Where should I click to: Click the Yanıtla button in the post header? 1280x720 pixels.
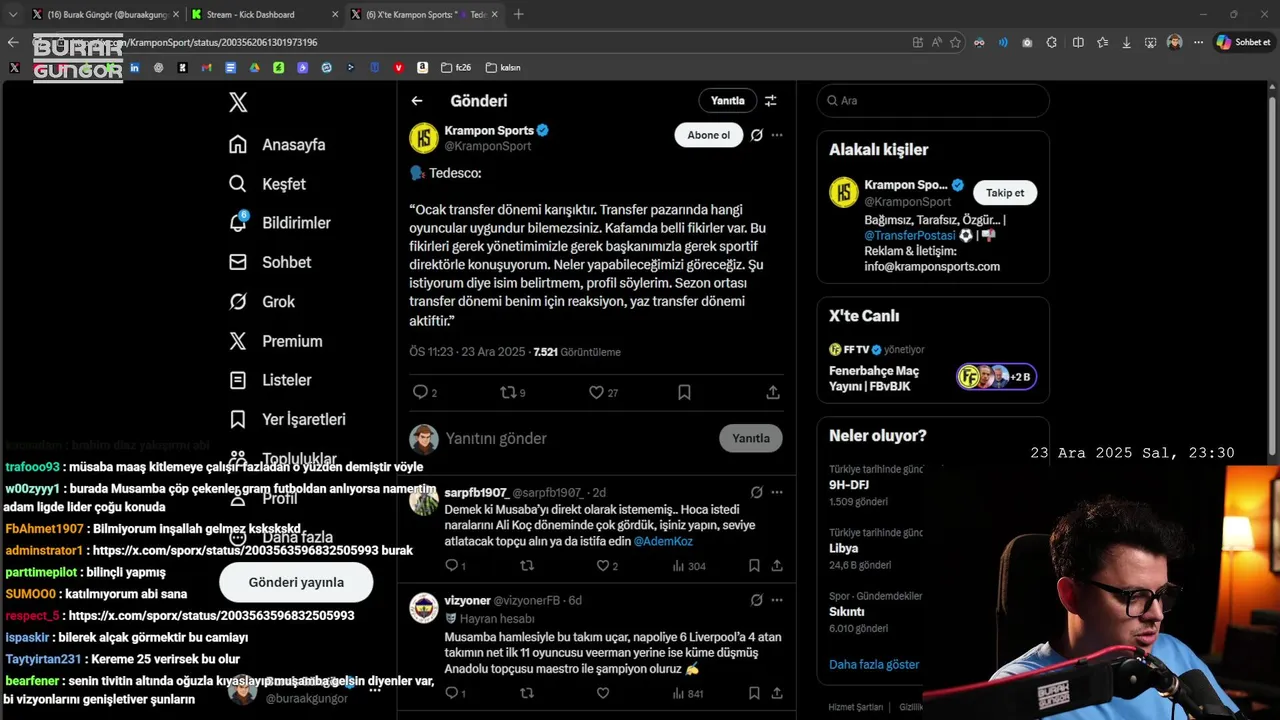pyautogui.click(x=727, y=101)
